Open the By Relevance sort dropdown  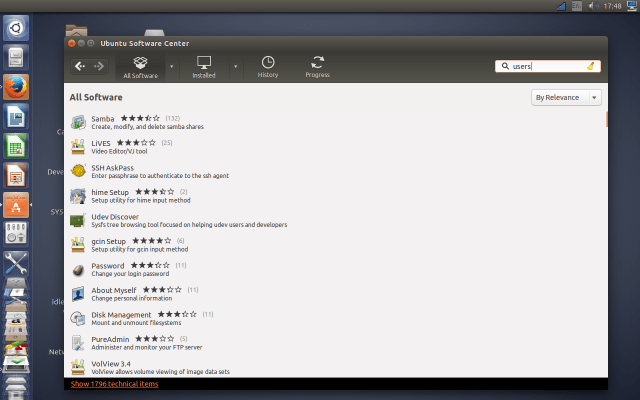[x=566, y=97]
